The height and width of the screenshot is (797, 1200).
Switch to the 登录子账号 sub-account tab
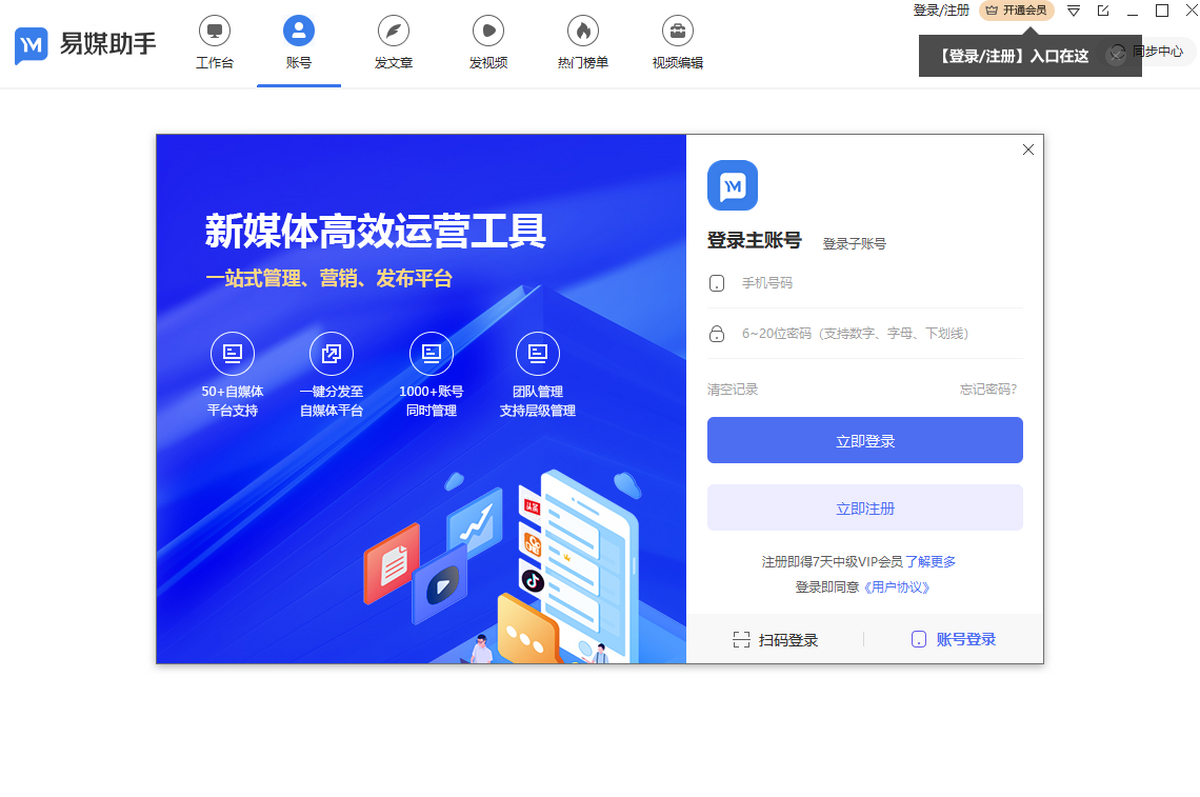pos(855,243)
